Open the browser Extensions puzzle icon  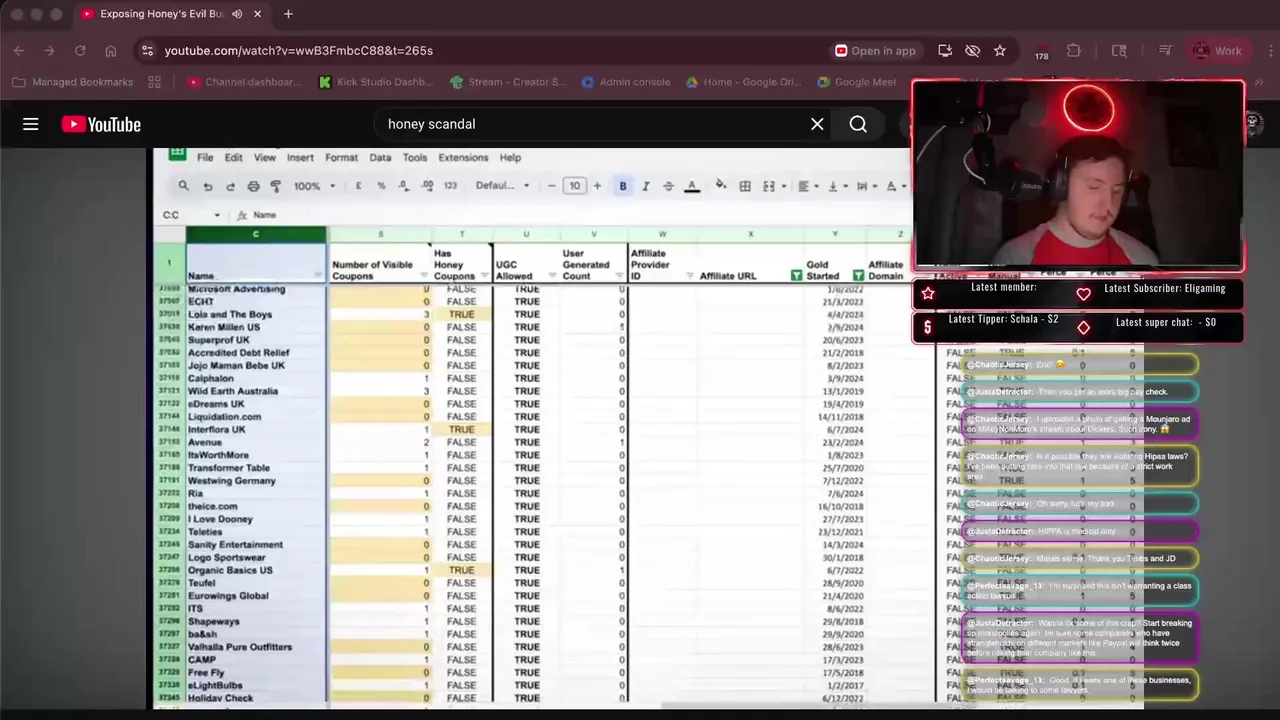1074,50
